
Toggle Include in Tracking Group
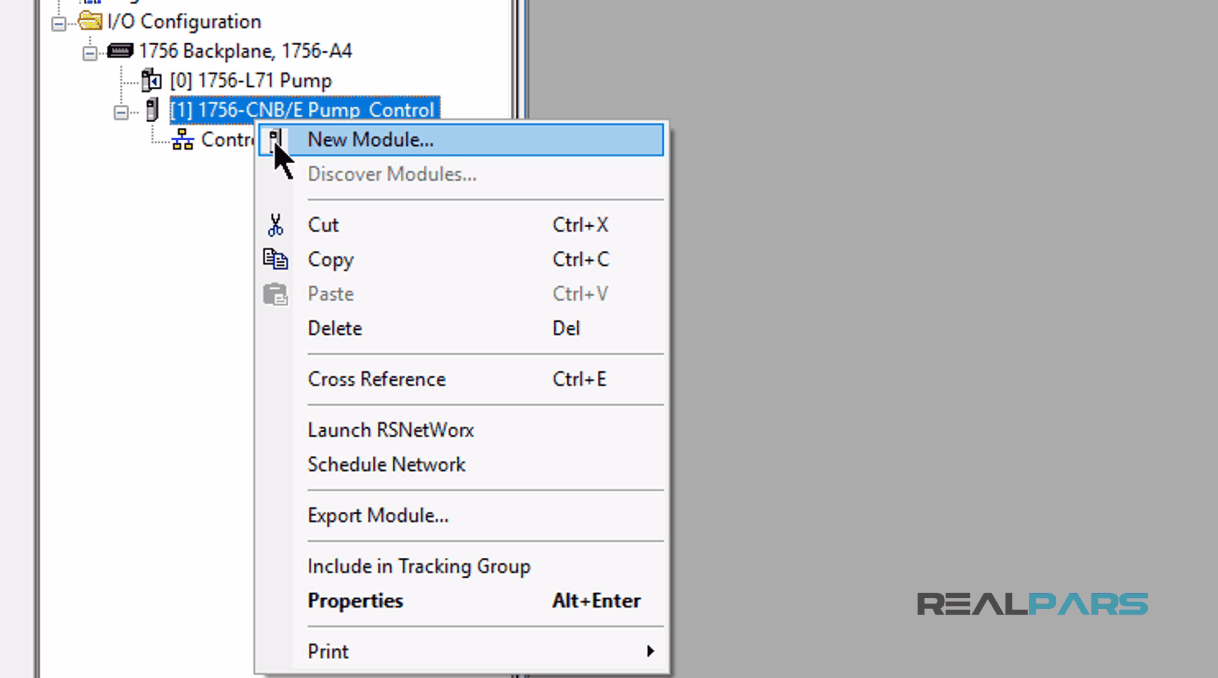pos(418,566)
